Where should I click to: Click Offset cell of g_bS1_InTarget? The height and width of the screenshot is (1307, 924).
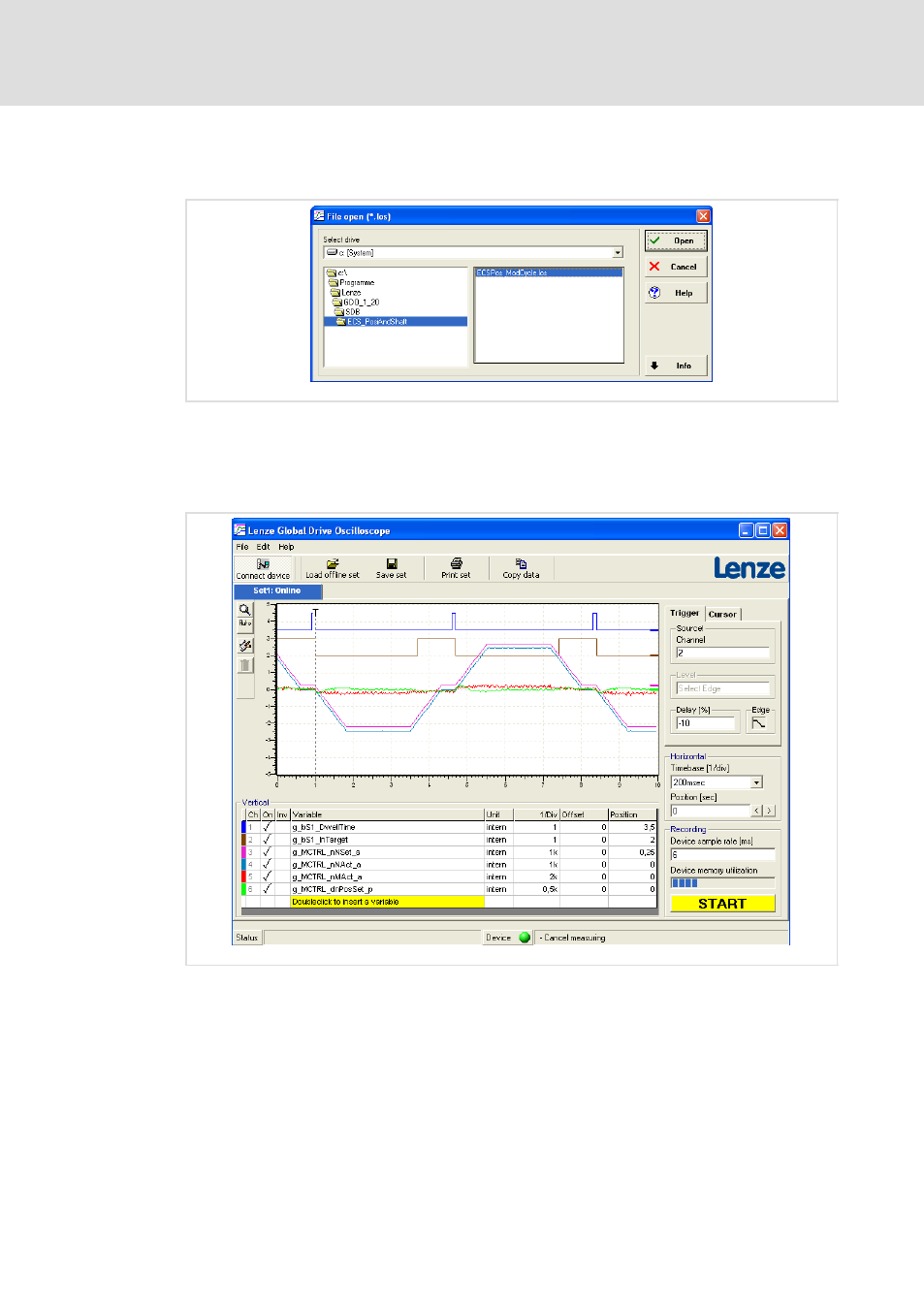(x=584, y=840)
